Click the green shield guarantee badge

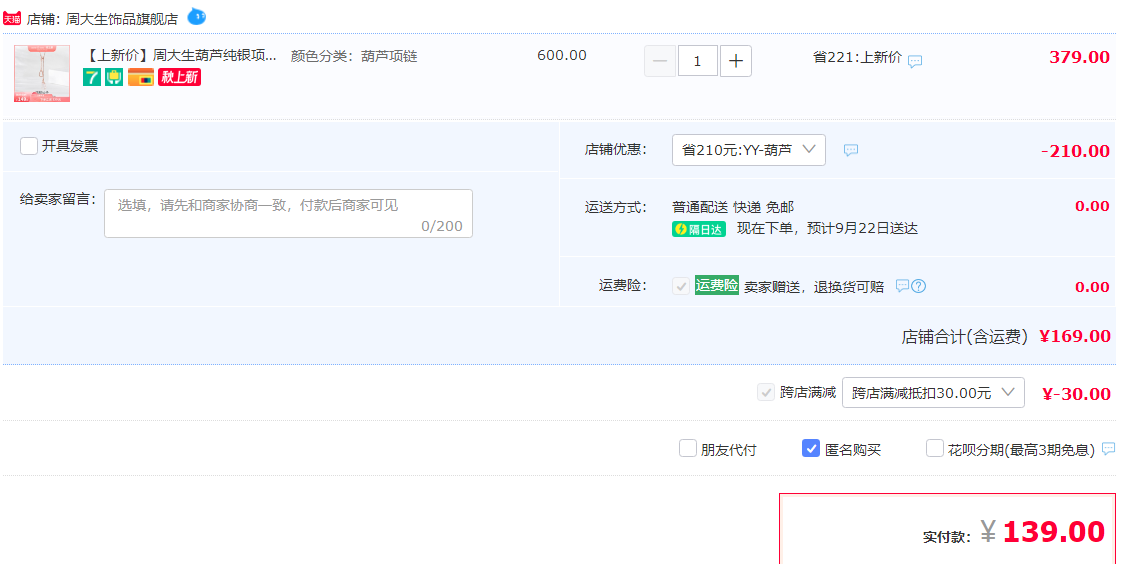pos(113,77)
